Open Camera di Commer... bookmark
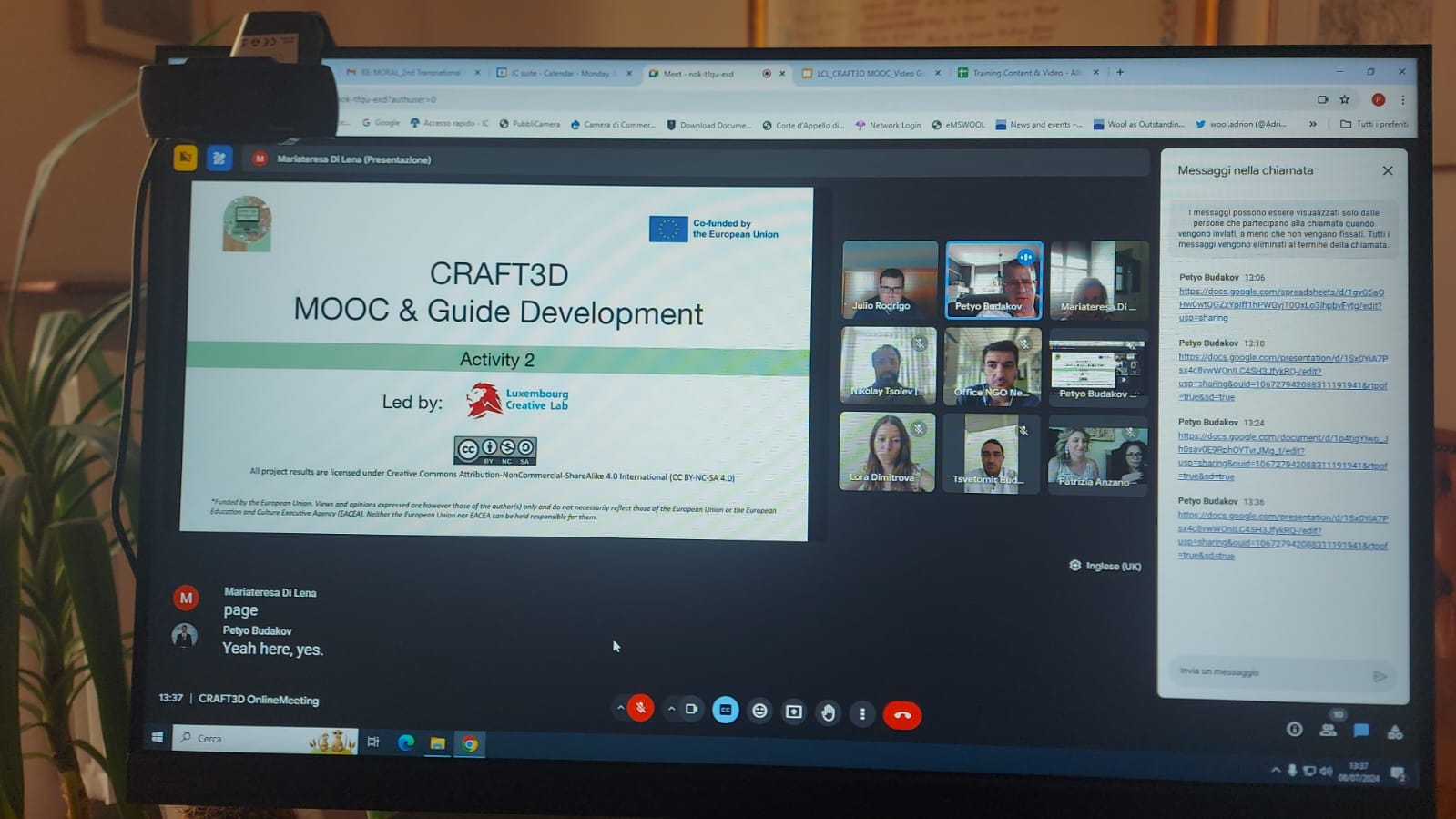This screenshot has height=819, width=1456. pyautogui.click(x=613, y=125)
